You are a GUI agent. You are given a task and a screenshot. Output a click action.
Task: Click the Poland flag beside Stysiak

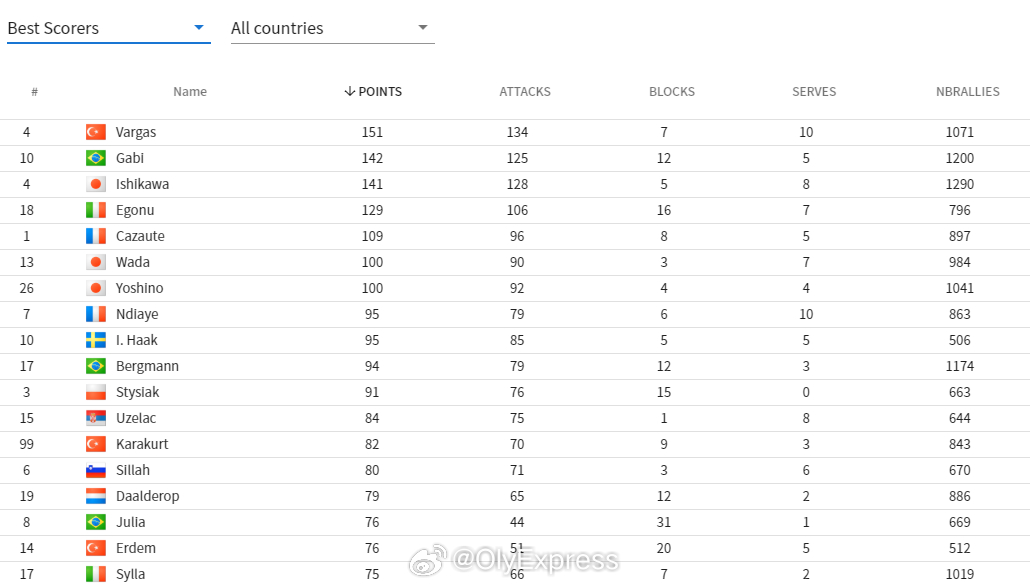point(96,392)
